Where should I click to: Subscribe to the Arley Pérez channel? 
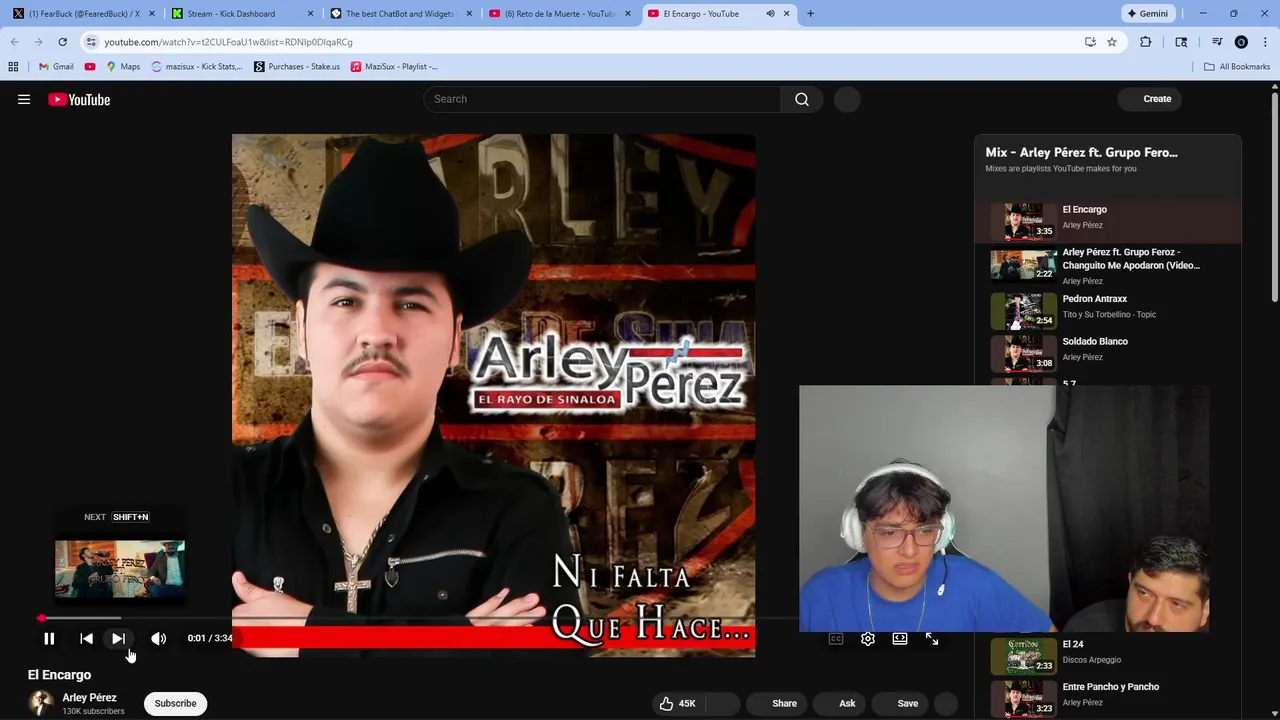click(x=175, y=703)
